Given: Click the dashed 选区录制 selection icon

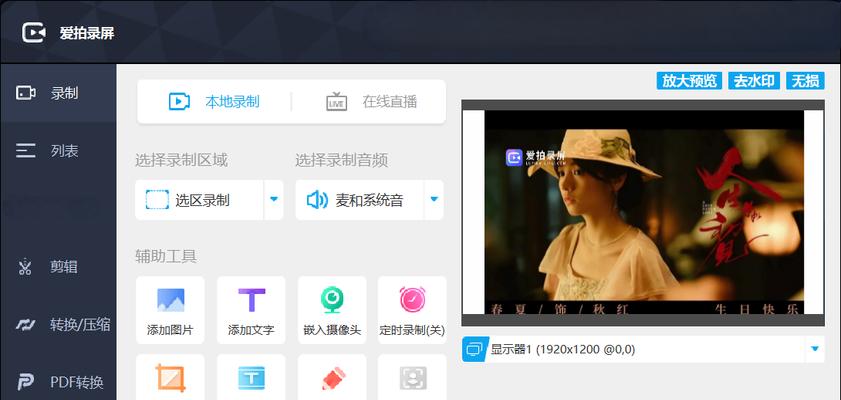Looking at the screenshot, I should [157, 200].
